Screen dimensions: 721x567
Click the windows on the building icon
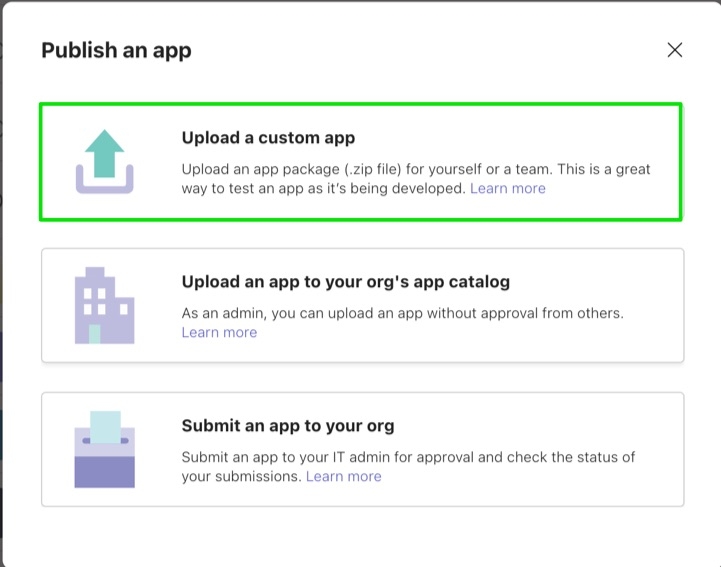point(94,299)
